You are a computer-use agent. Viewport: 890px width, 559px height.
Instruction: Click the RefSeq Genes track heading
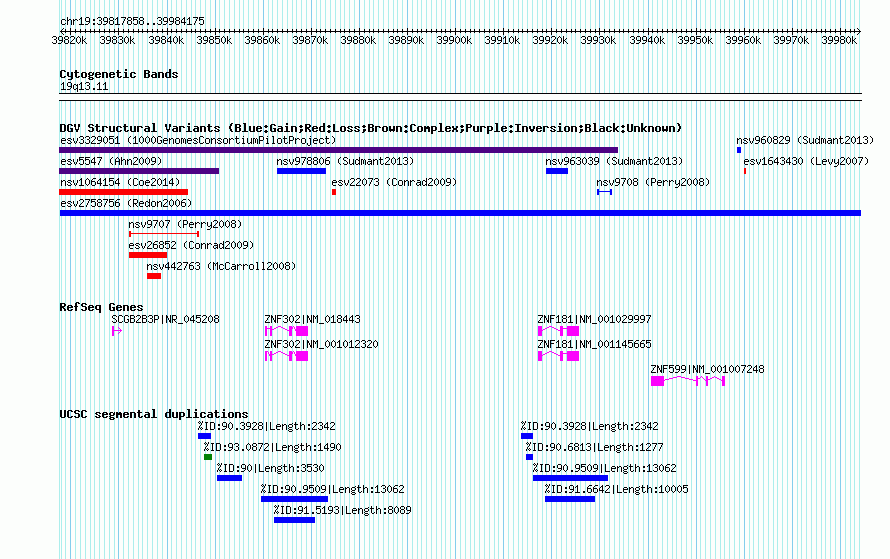pos(101,307)
